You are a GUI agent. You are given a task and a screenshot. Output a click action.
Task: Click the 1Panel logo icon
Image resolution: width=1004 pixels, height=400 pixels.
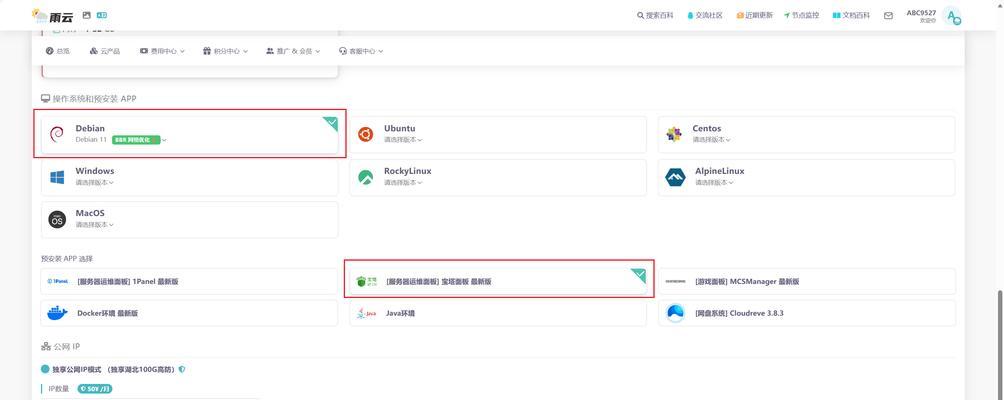coord(58,282)
